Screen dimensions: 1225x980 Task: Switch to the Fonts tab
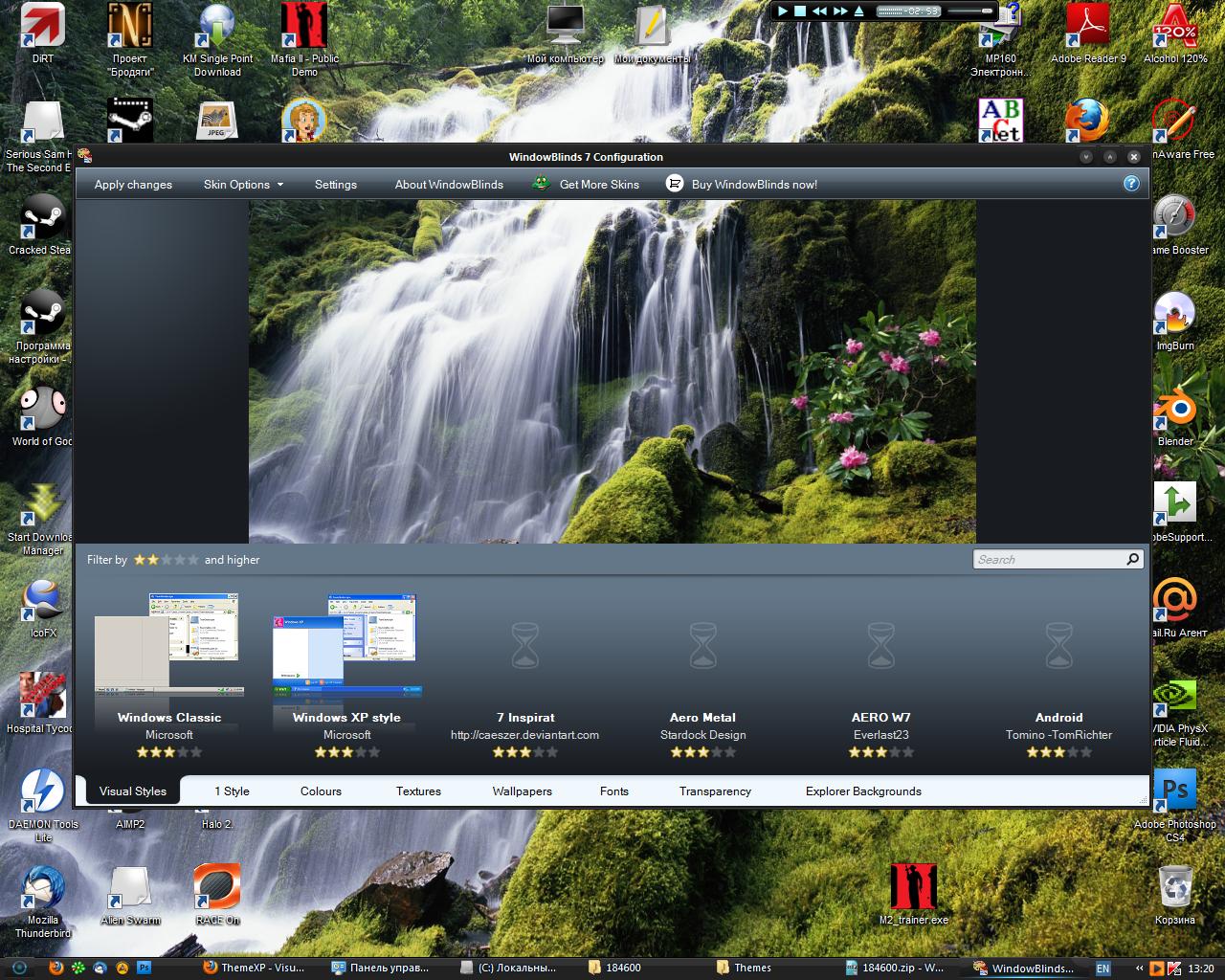[x=614, y=791]
